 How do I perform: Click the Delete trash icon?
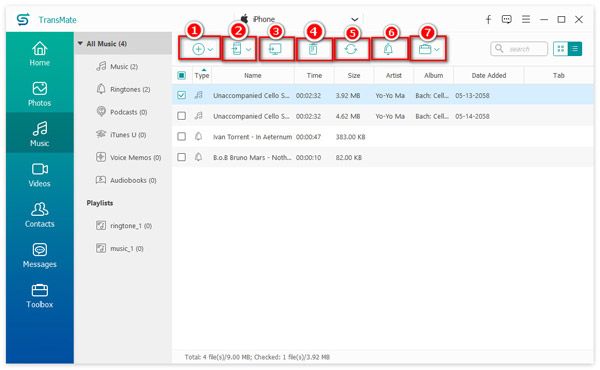click(313, 49)
